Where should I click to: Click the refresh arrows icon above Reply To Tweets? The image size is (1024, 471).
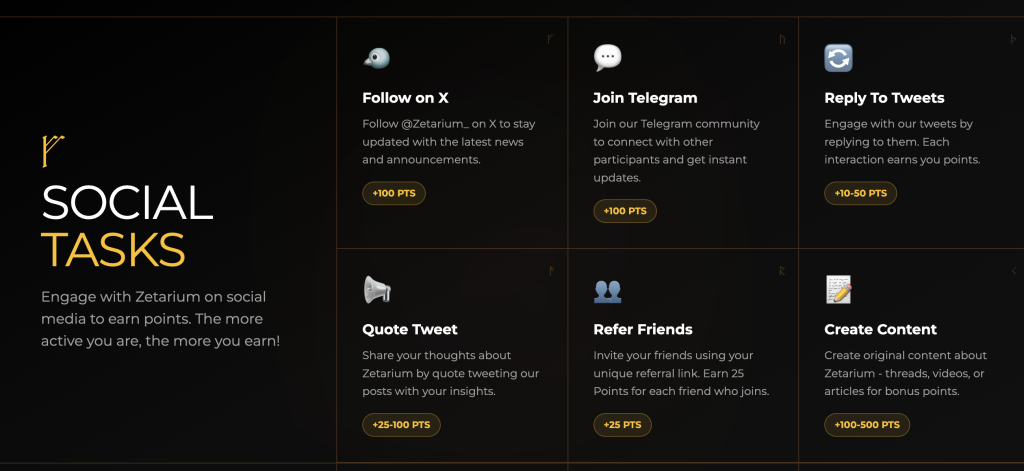point(838,58)
